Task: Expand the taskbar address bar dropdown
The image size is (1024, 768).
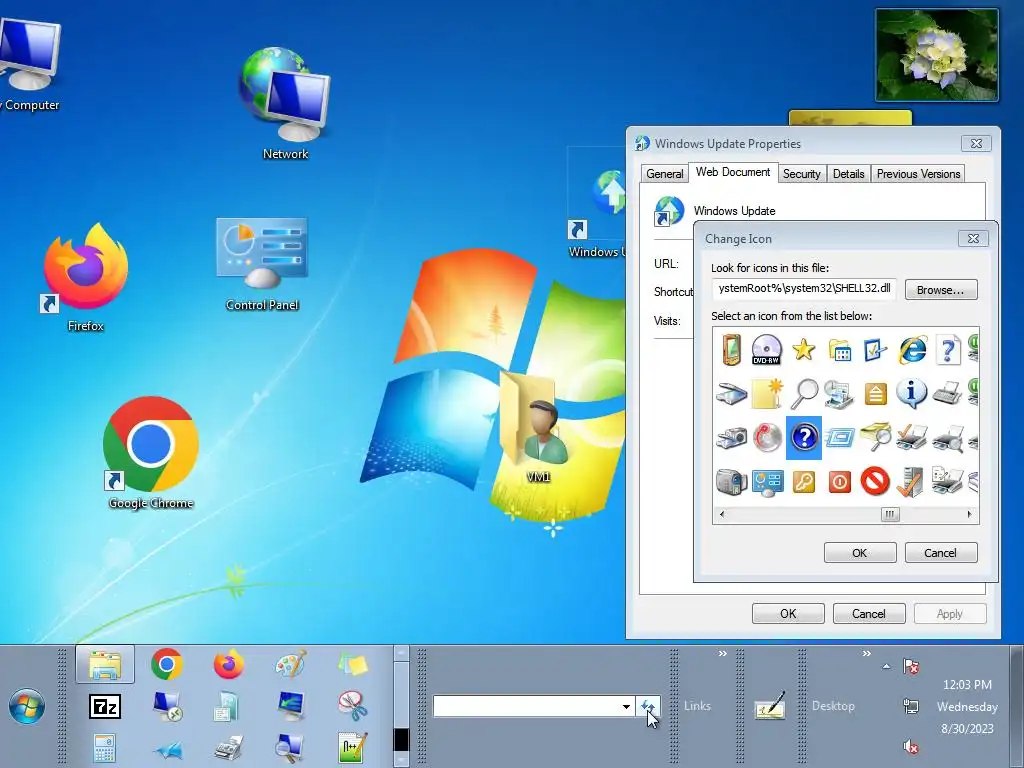Action: [626, 706]
